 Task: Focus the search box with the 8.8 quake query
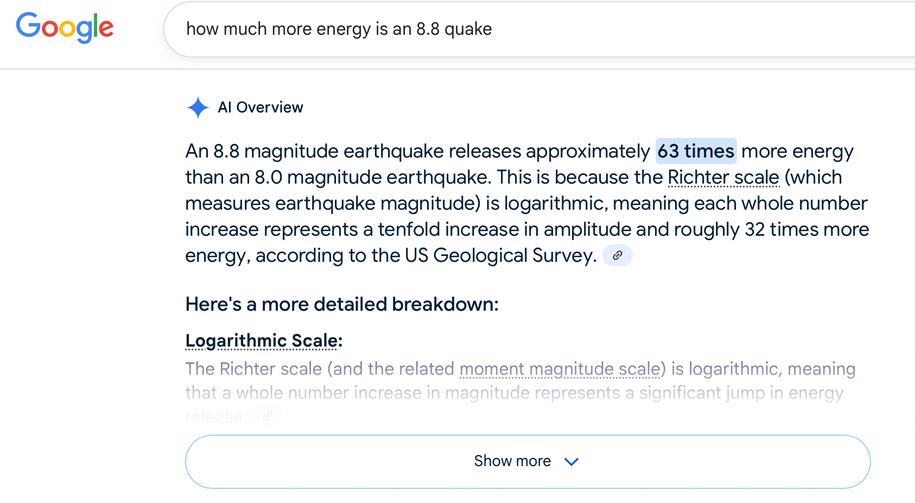(x=539, y=29)
